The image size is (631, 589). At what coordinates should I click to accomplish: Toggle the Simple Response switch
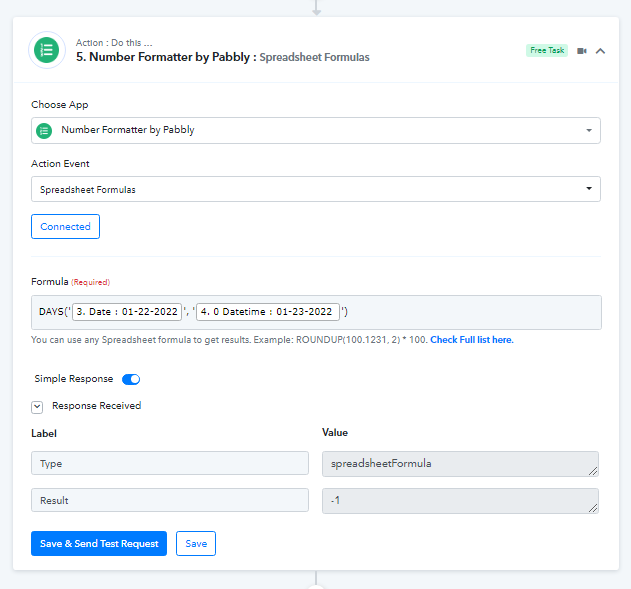click(131, 379)
